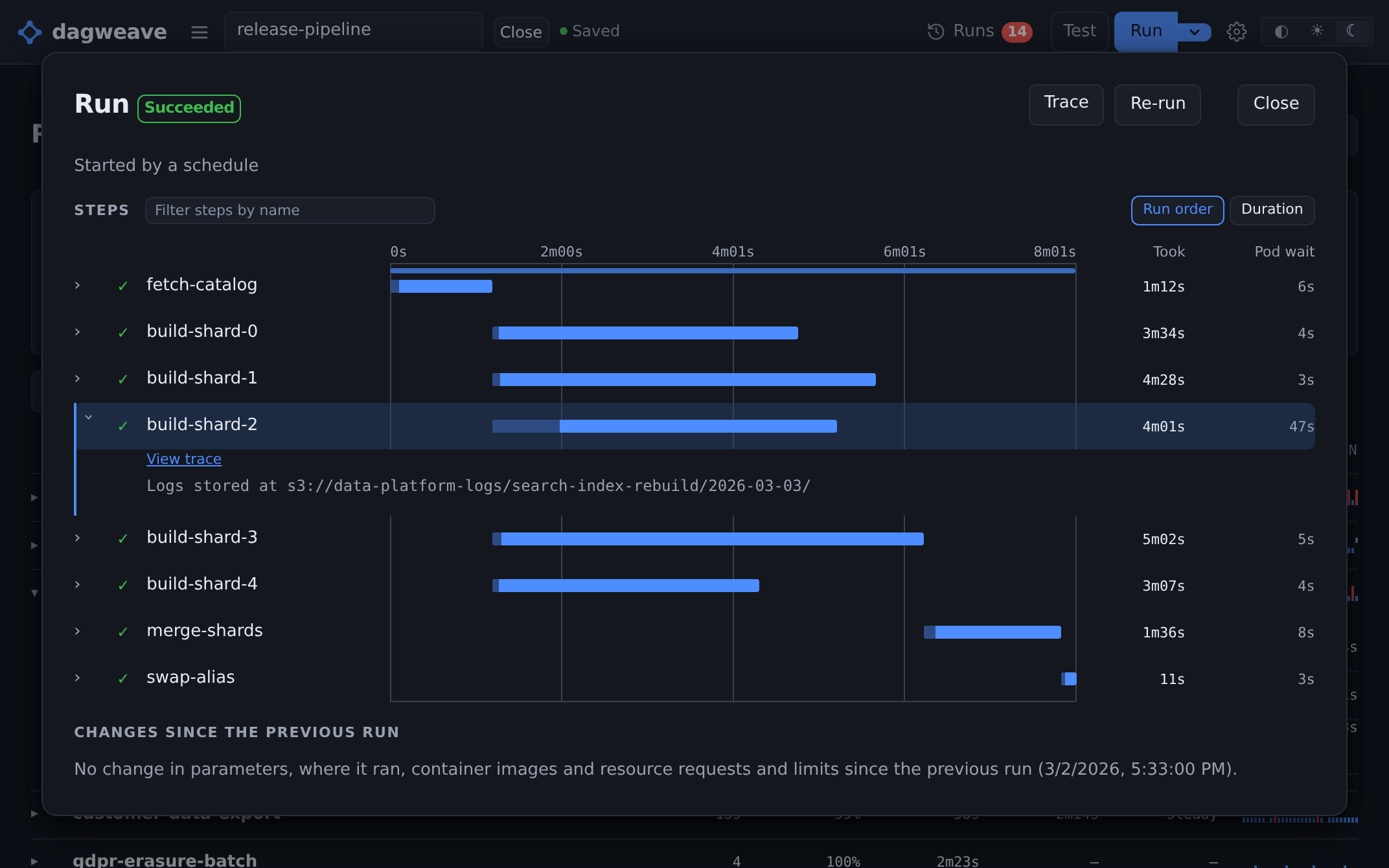This screenshot has width=1389, height=868.
Task: Close the Run dialog
Action: 1276,104
